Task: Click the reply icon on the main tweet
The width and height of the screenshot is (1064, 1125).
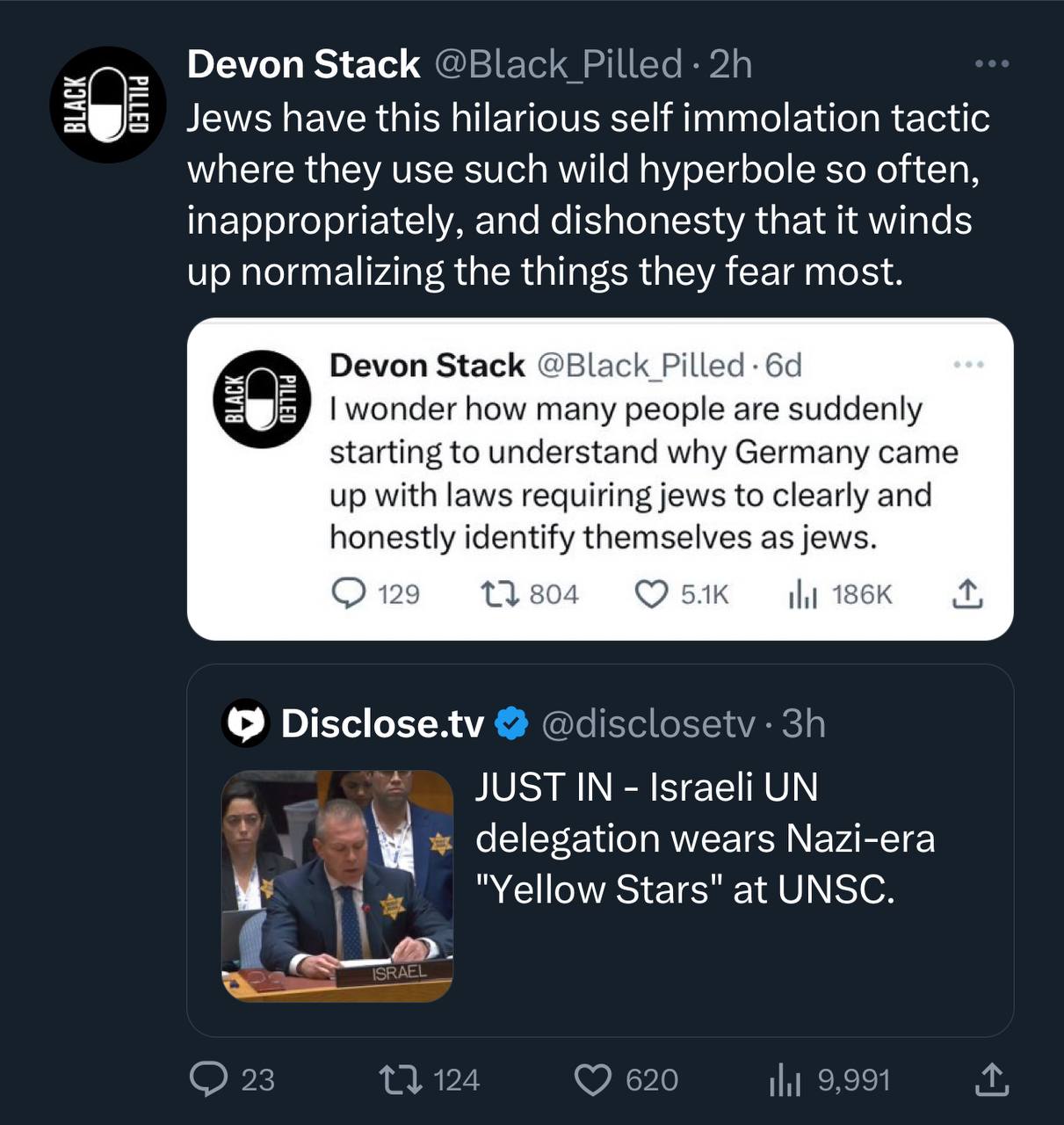Action: pyautogui.click(x=209, y=1078)
